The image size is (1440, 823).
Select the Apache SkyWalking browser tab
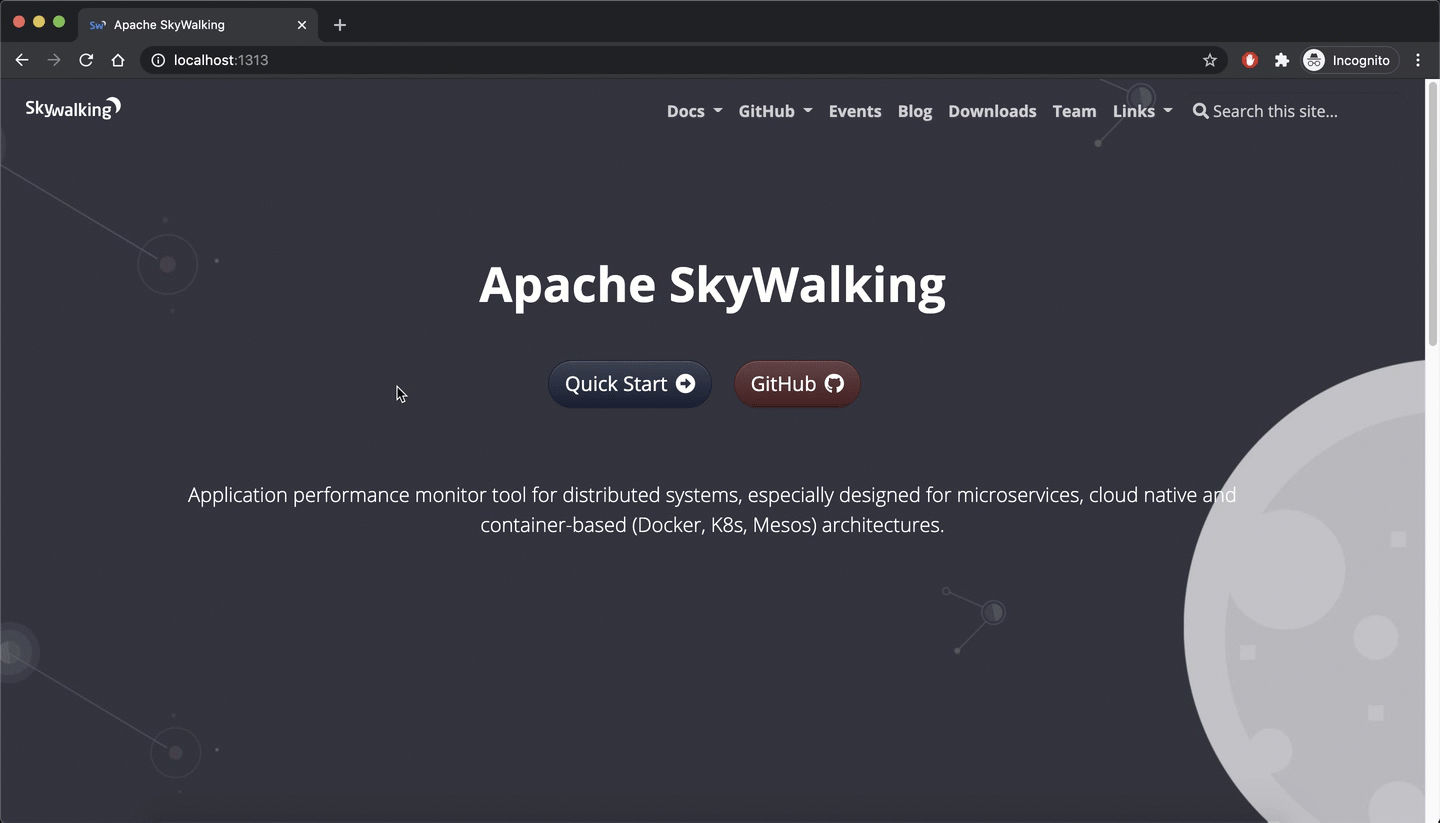[x=198, y=25]
